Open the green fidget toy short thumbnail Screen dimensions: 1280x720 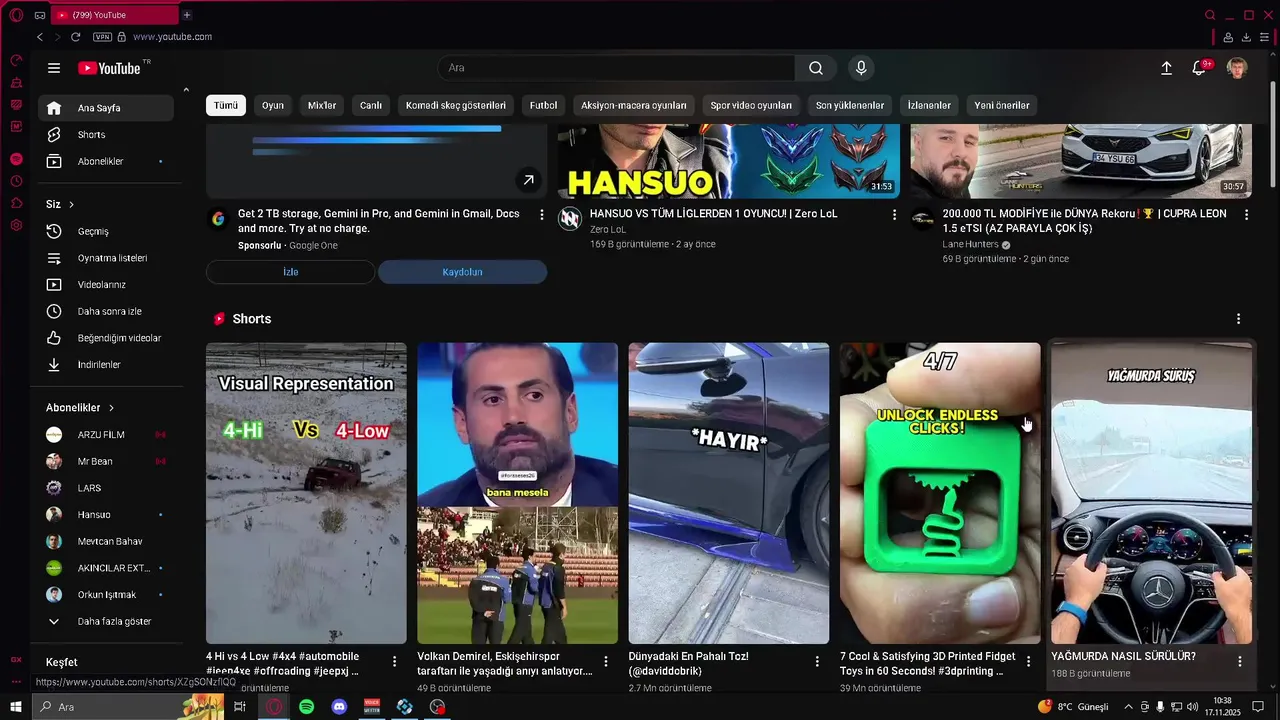click(940, 493)
